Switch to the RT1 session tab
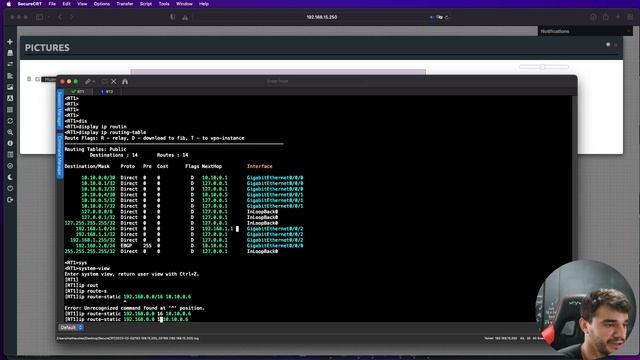This screenshot has width=640, height=360. click(x=78, y=91)
